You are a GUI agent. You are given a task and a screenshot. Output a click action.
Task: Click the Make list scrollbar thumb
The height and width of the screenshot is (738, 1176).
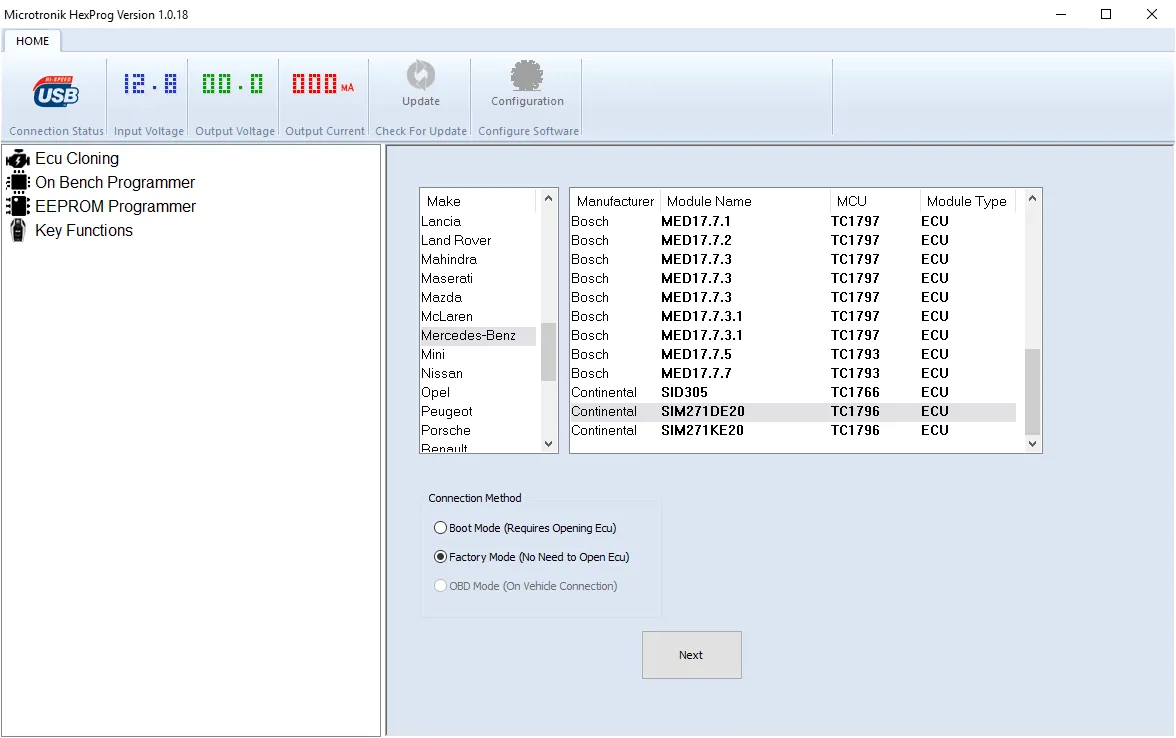click(548, 352)
